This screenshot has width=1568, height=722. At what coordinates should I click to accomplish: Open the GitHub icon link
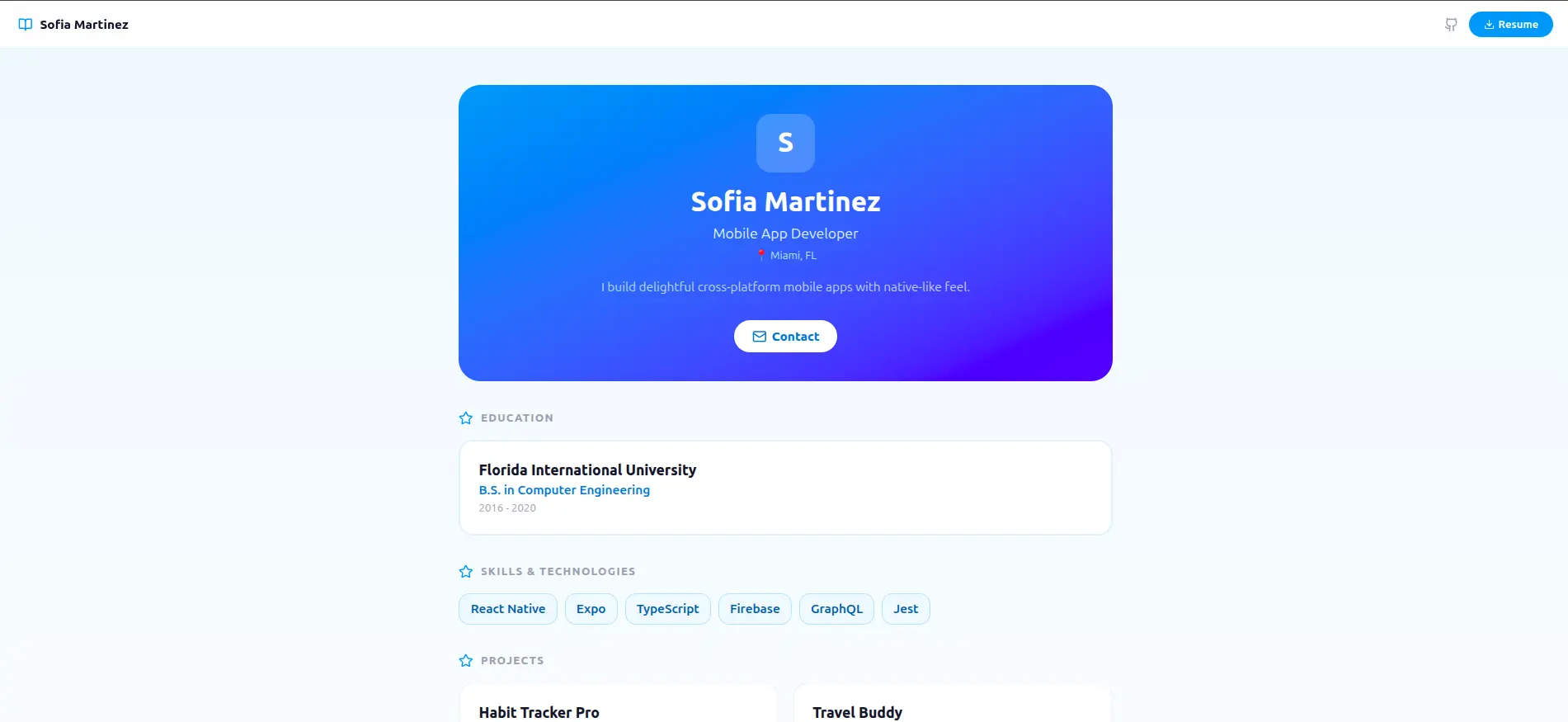(1451, 25)
